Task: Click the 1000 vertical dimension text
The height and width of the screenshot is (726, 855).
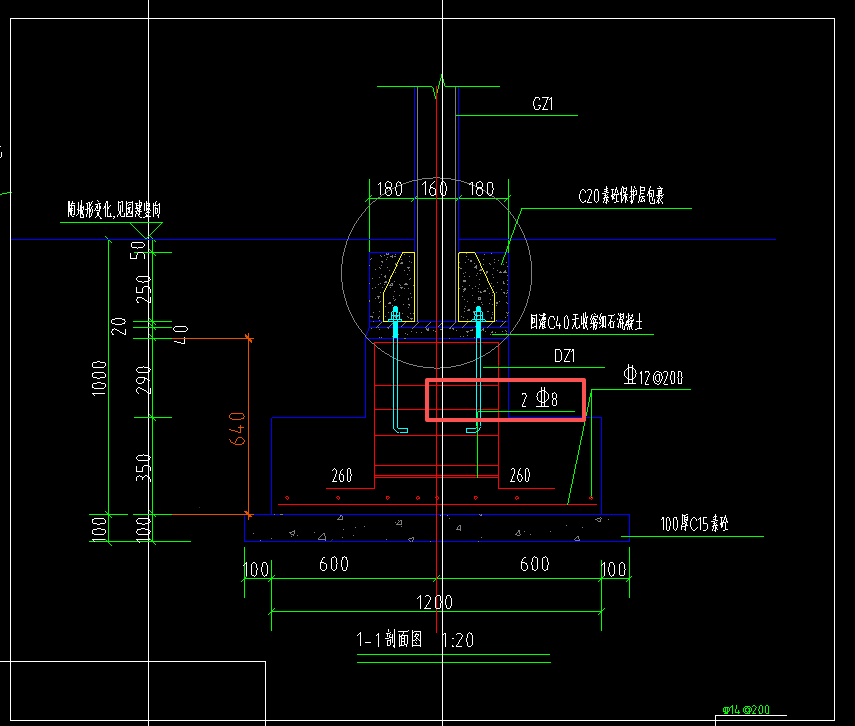Action: click(99, 378)
